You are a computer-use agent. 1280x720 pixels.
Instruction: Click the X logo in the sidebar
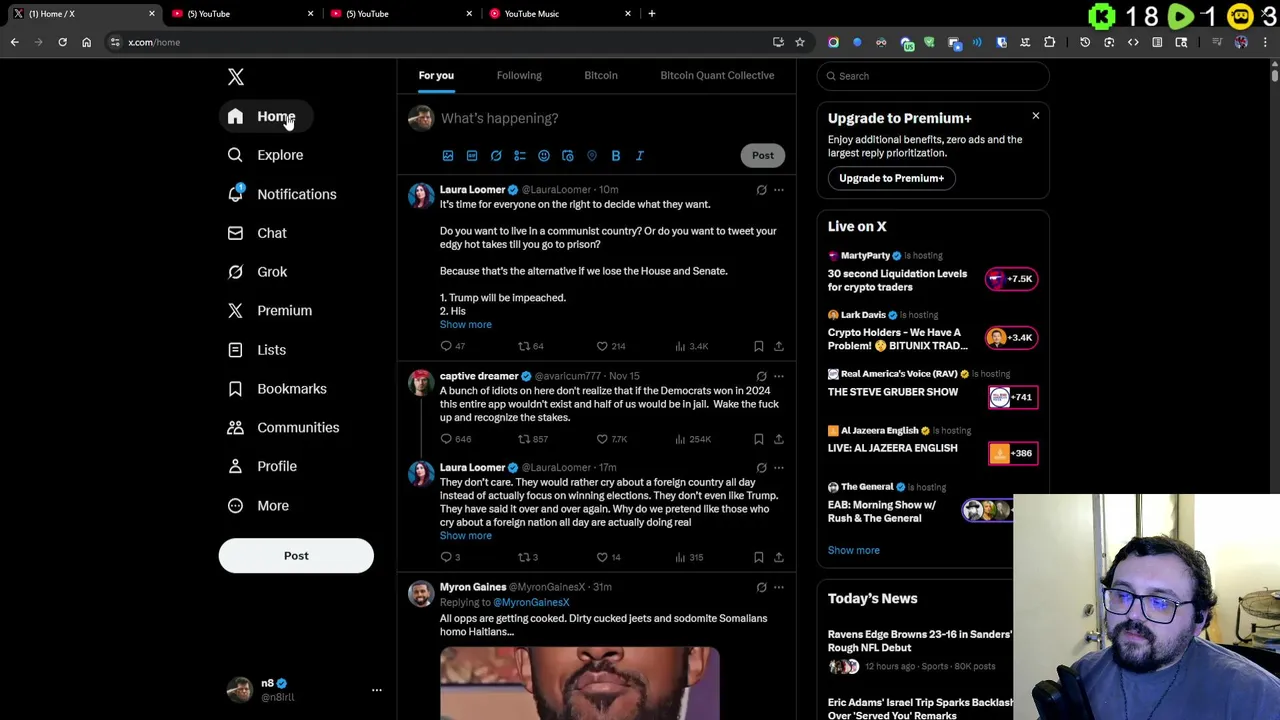(x=235, y=77)
